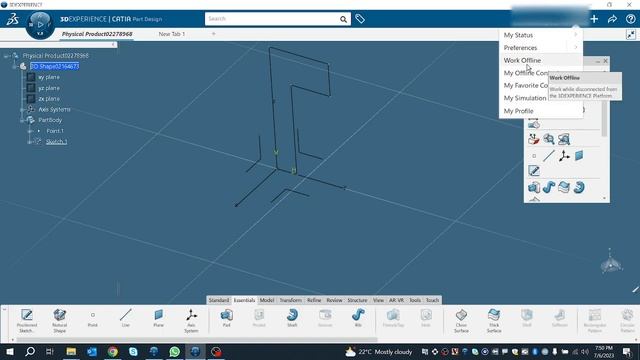Click the floating panel's magnifier search icon

(549, 139)
